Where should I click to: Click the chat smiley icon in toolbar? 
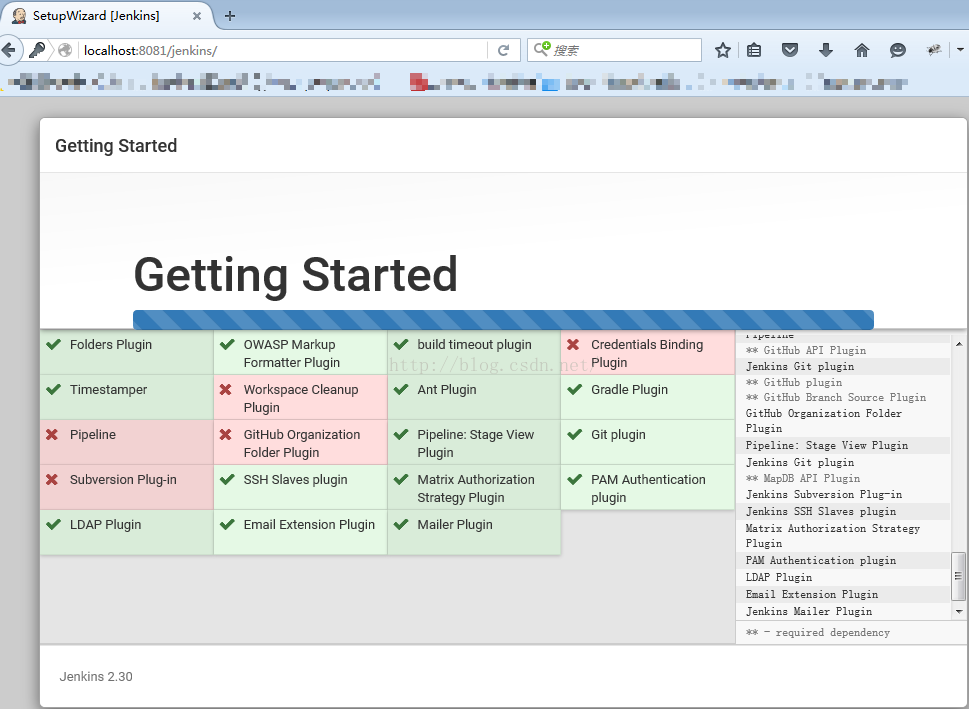tap(897, 51)
